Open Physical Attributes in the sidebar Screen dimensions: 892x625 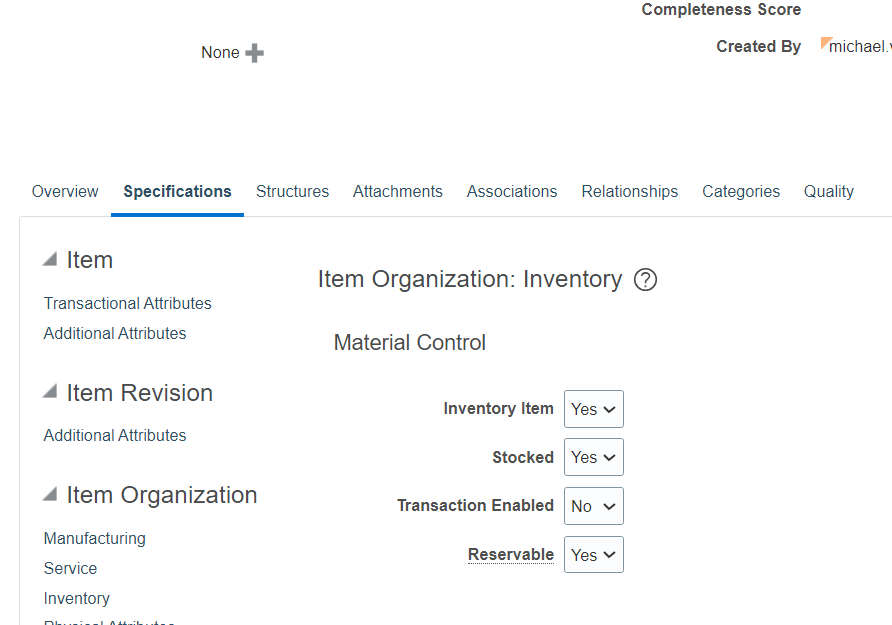tap(109, 621)
